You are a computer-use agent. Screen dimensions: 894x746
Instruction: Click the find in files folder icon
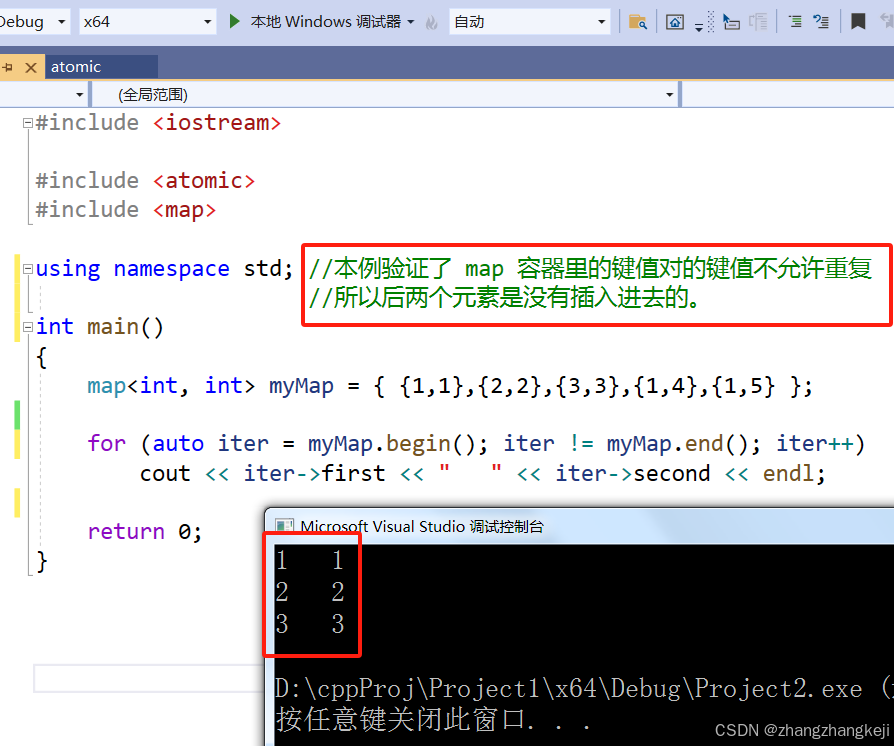(x=637, y=22)
